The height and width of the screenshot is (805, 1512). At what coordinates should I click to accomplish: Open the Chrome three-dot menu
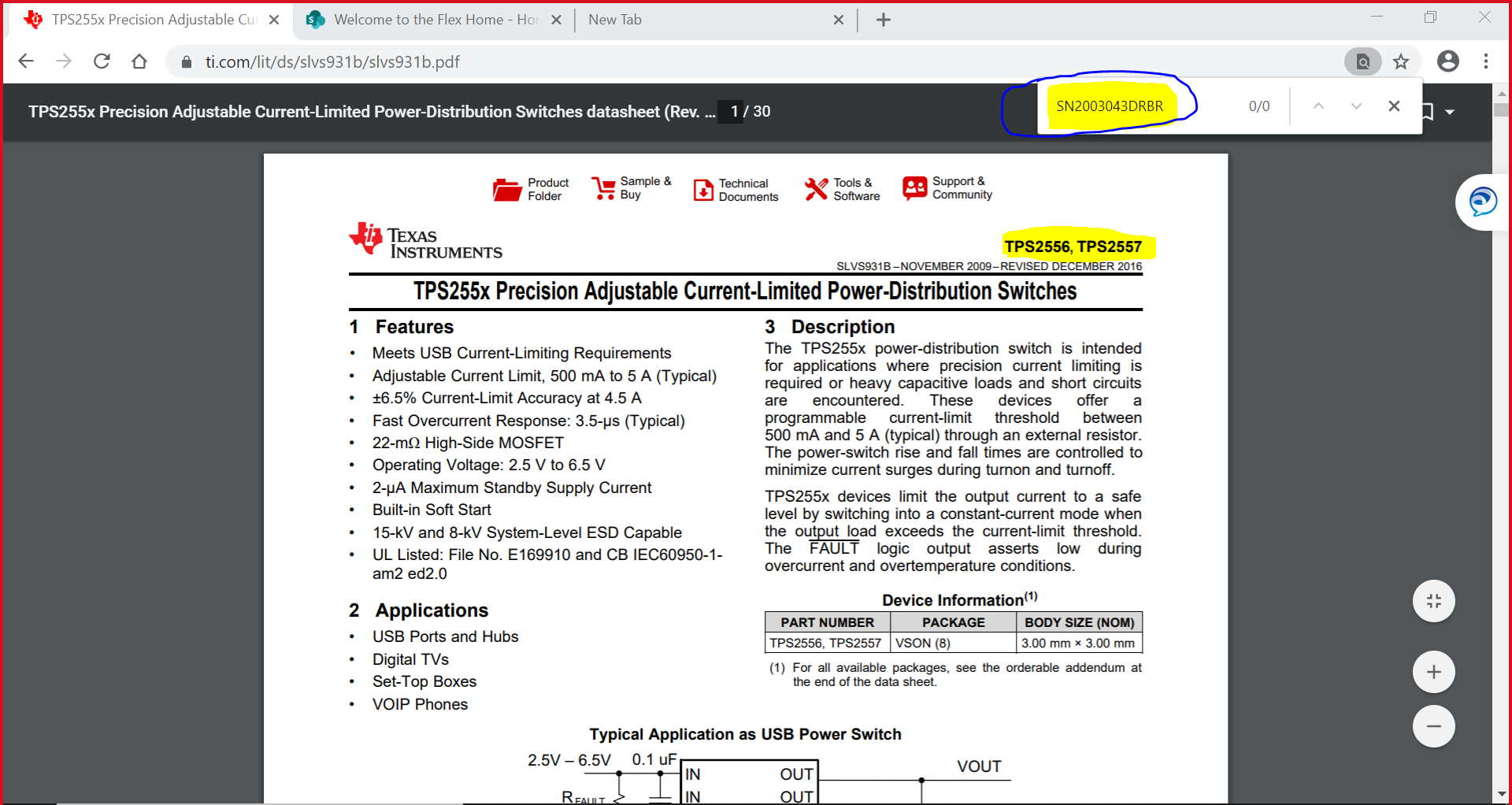click(1486, 61)
